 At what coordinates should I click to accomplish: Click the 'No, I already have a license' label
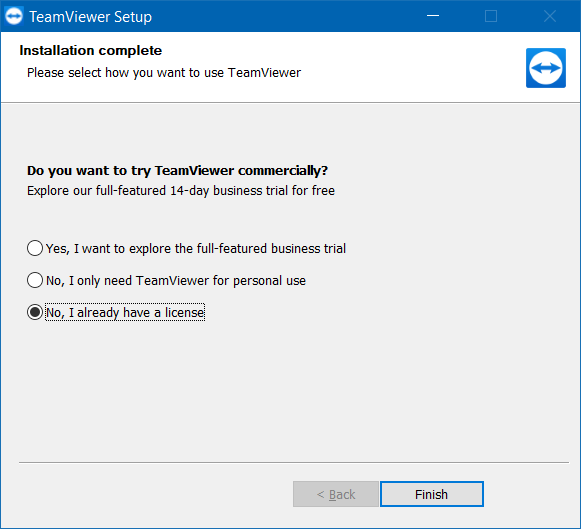pos(125,313)
